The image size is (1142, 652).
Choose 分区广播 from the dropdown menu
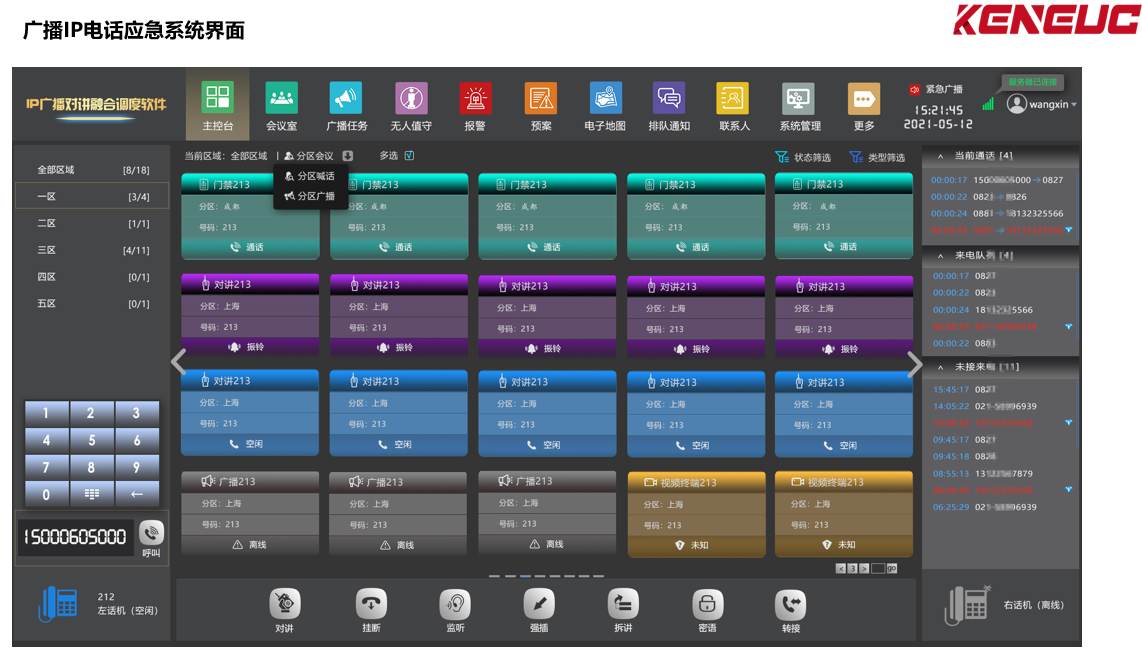point(310,196)
